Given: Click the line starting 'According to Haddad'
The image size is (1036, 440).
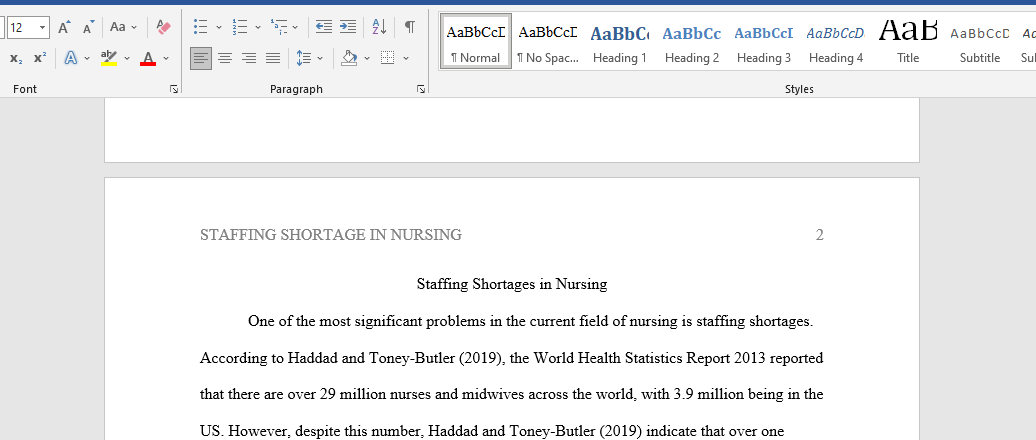Looking at the screenshot, I should click(512, 359).
